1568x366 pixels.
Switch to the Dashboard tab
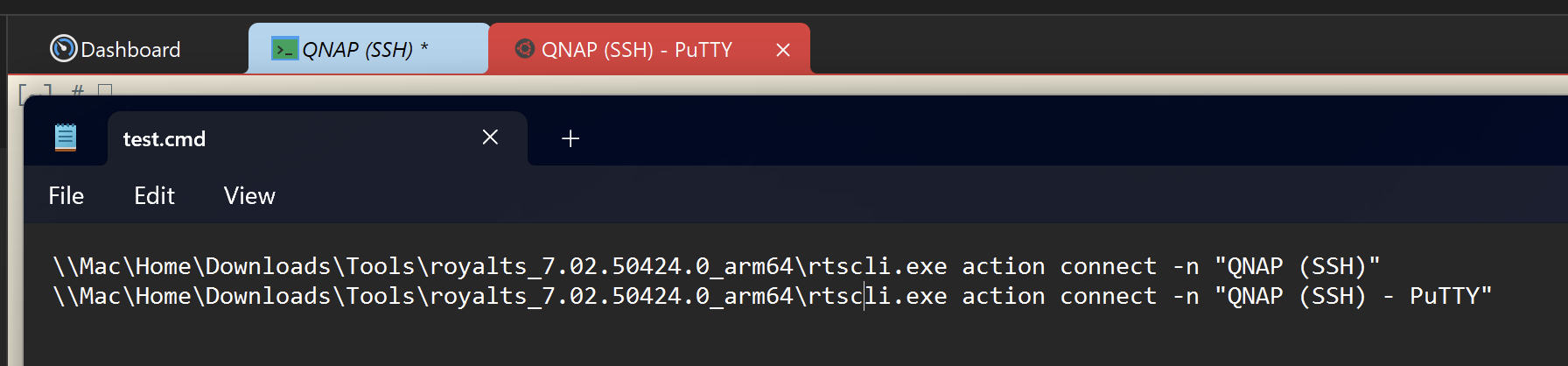coord(129,50)
